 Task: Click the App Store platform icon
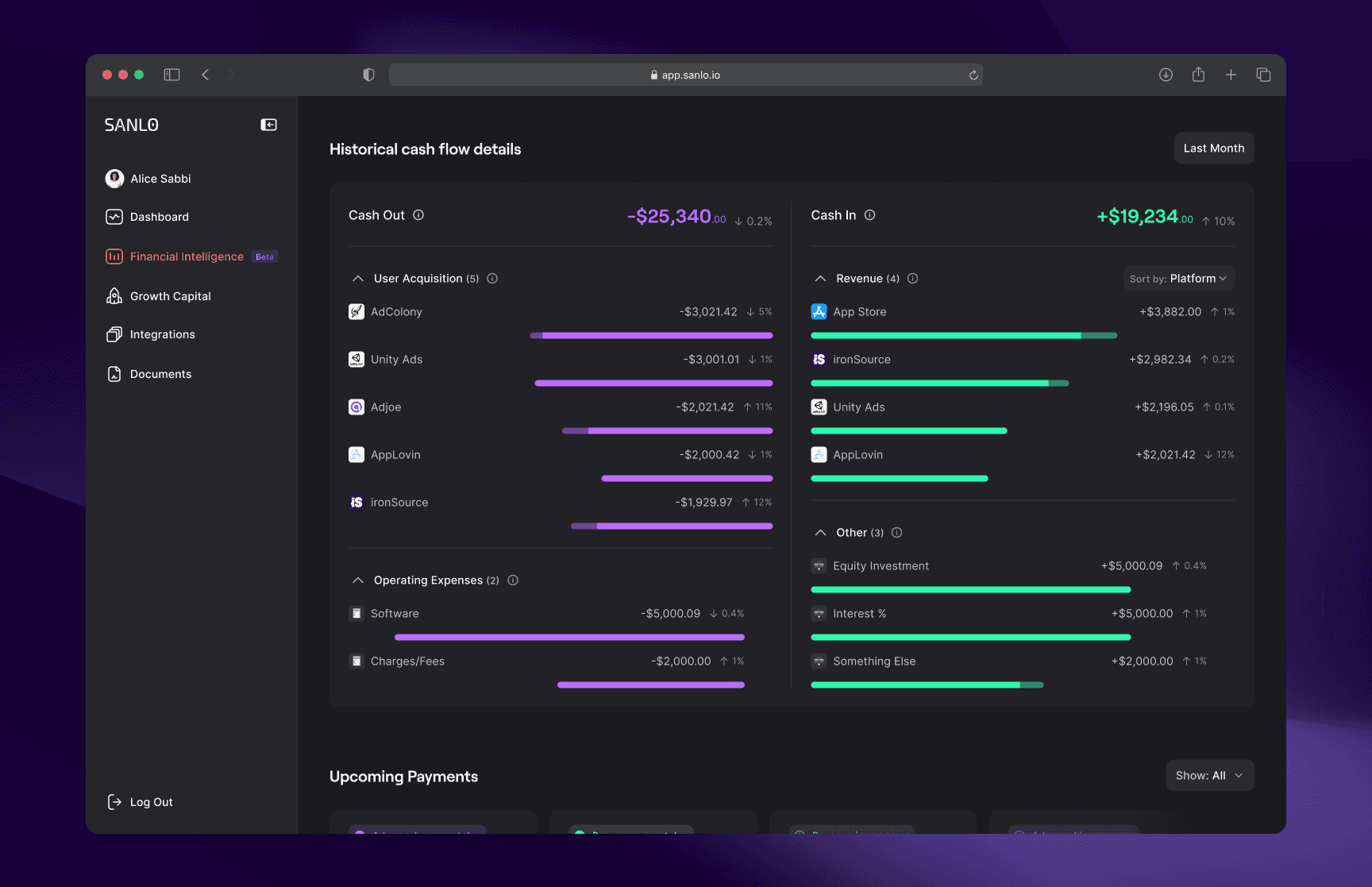(819, 311)
